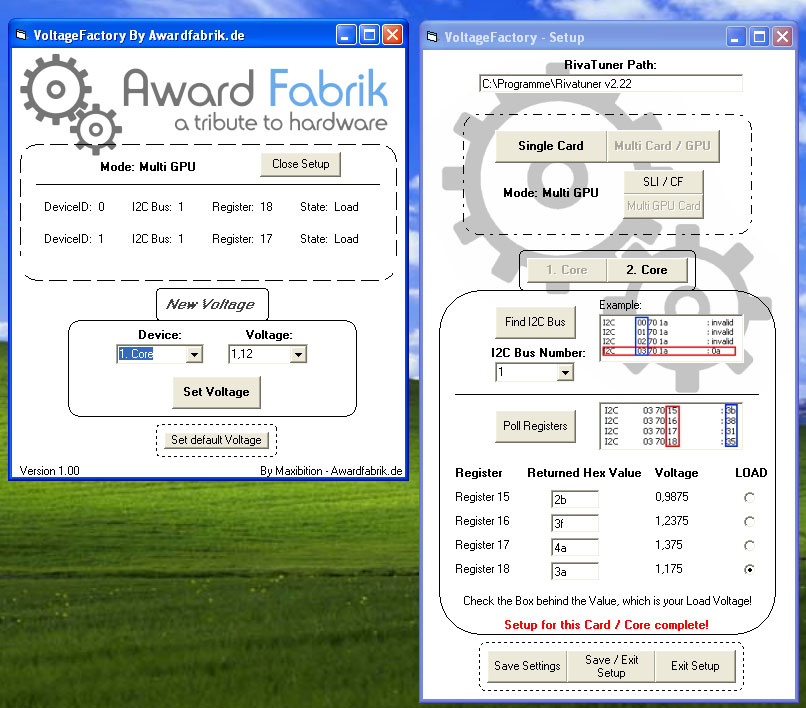Image resolution: width=806 pixels, height=708 pixels.
Task: Click the 'DeviceID: 0' text
Action: point(74,207)
